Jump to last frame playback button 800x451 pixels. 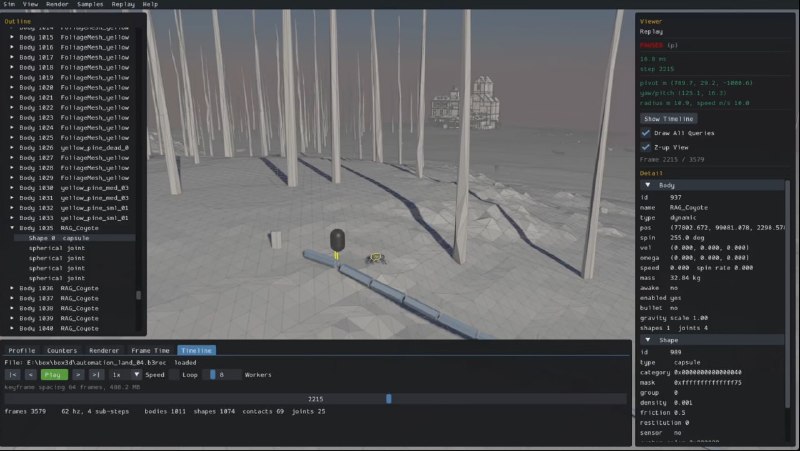tap(96, 374)
